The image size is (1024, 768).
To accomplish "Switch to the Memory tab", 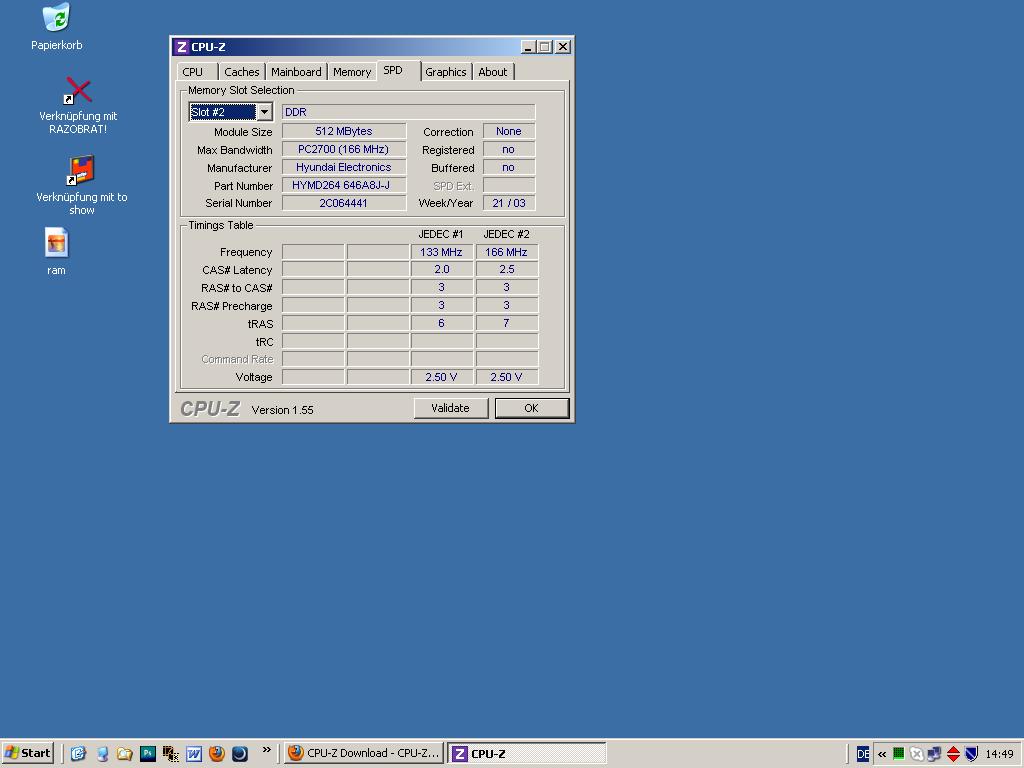I will click(x=352, y=72).
